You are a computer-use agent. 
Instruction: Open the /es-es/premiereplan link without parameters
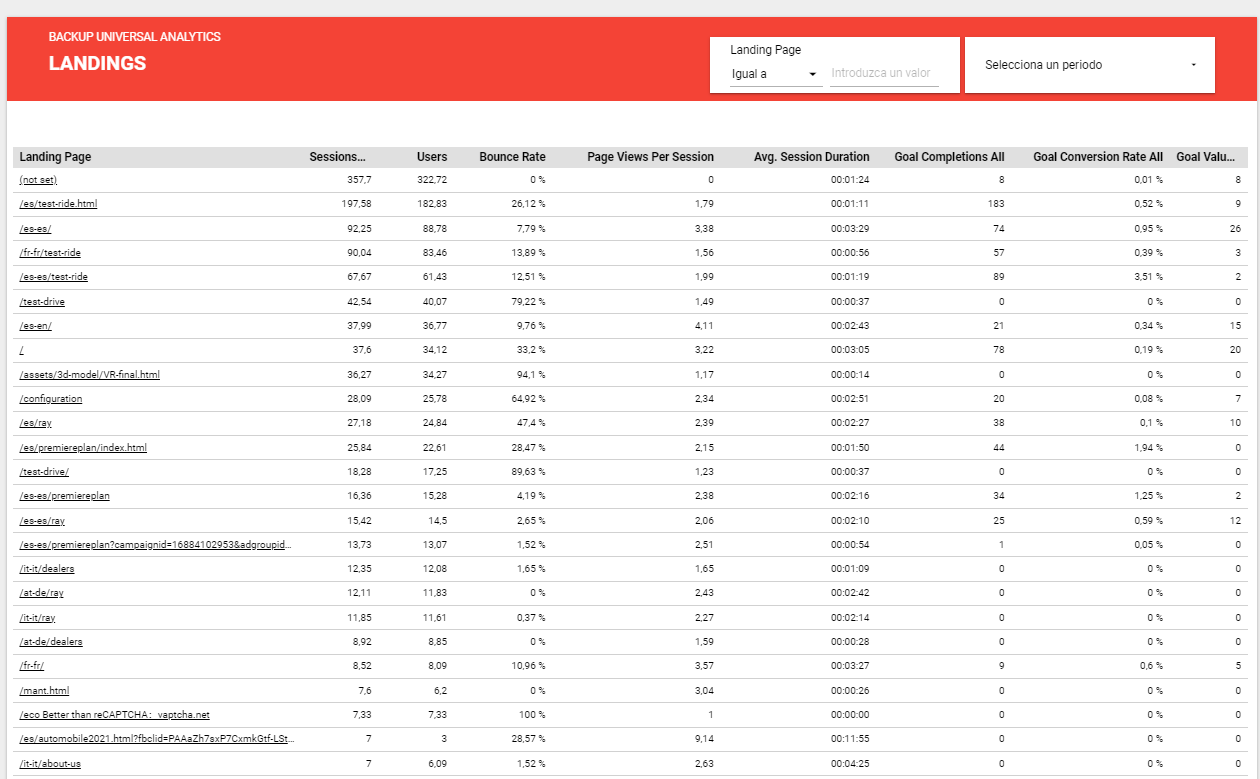(64, 496)
